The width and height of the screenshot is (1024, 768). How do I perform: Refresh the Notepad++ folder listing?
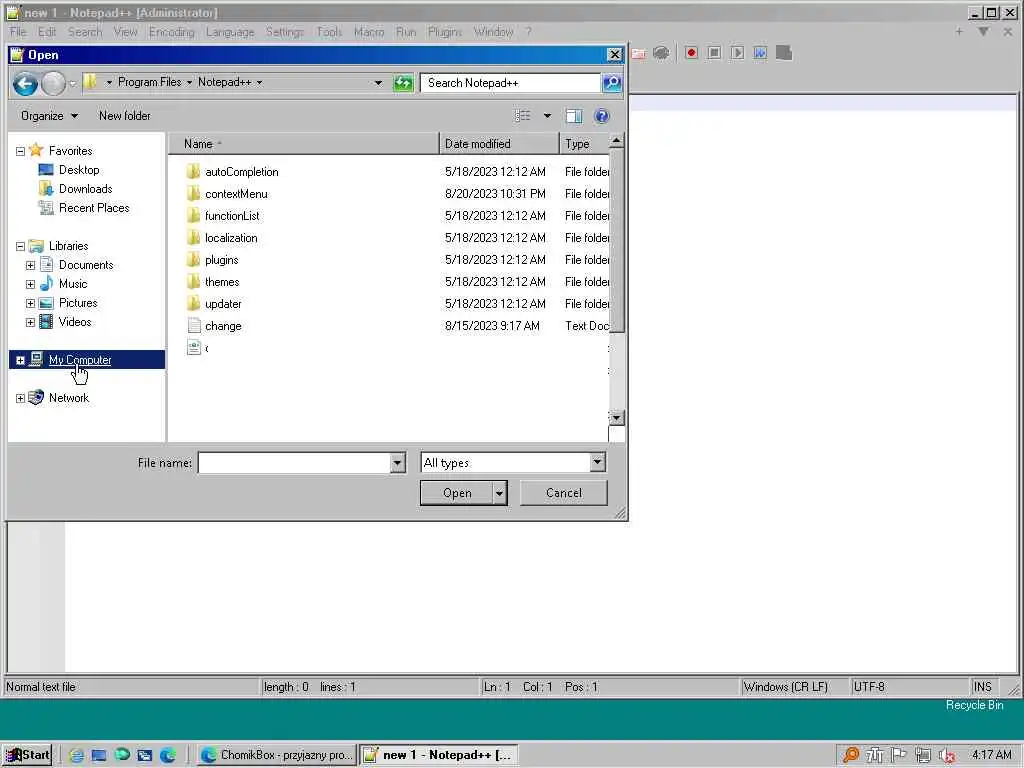click(404, 83)
